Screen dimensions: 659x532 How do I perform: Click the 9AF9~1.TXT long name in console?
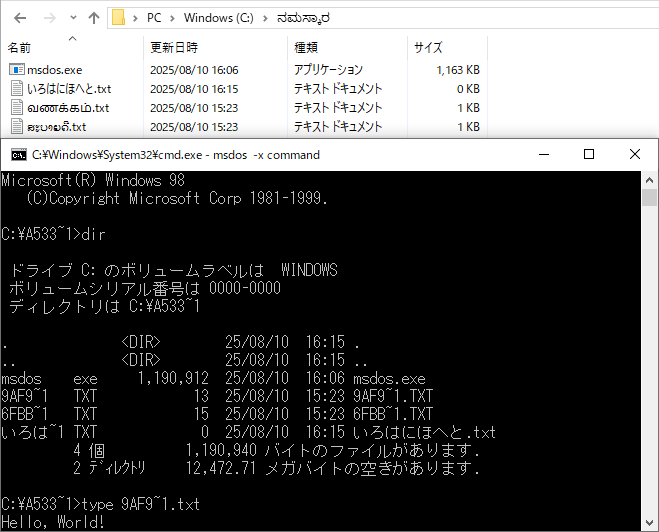click(393, 396)
